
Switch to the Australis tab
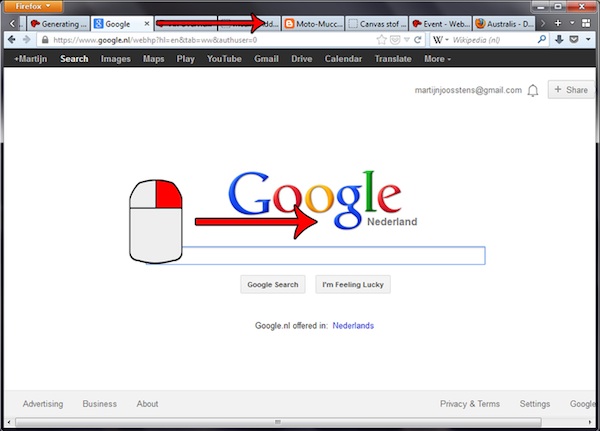coord(504,24)
